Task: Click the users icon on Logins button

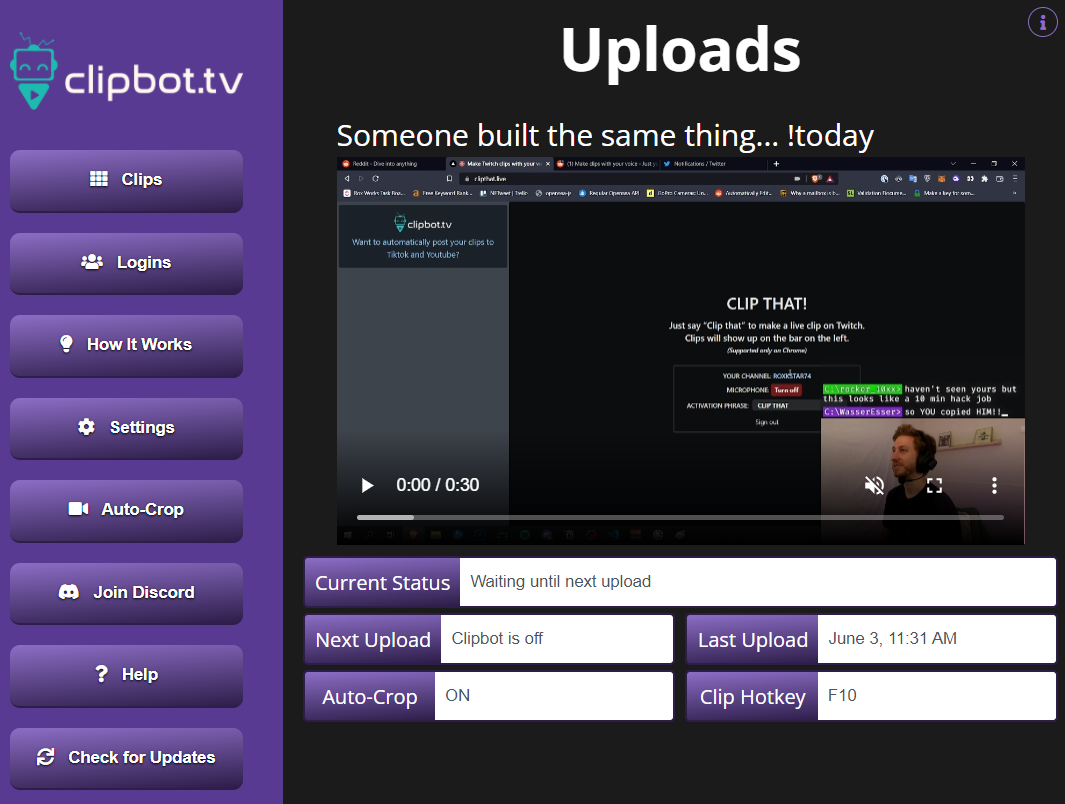Action: point(92,261)
